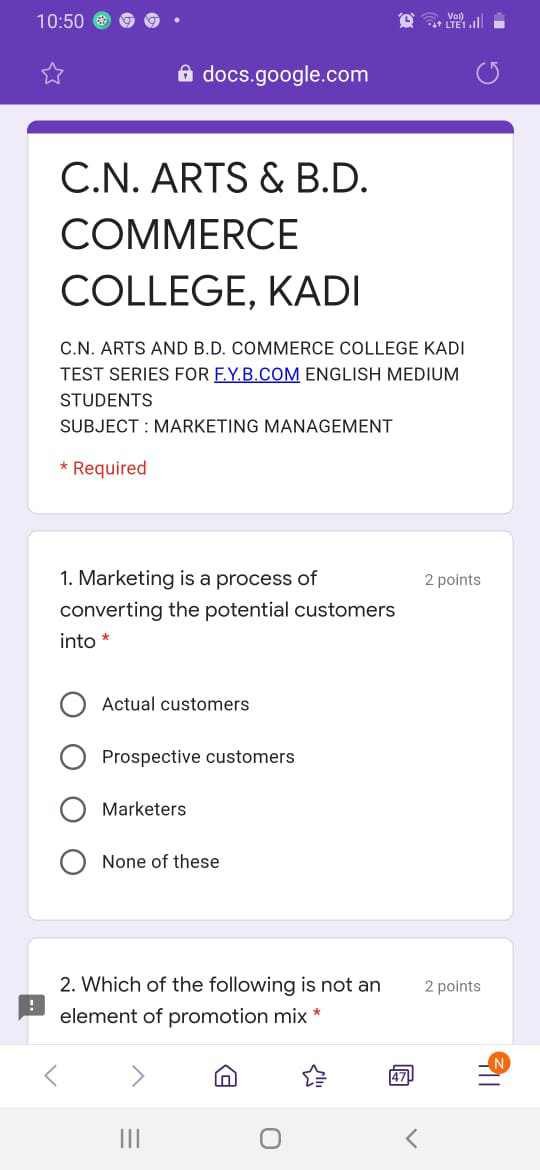
Task: Open the bookmarks list star icon
Action: point(313,1075)
